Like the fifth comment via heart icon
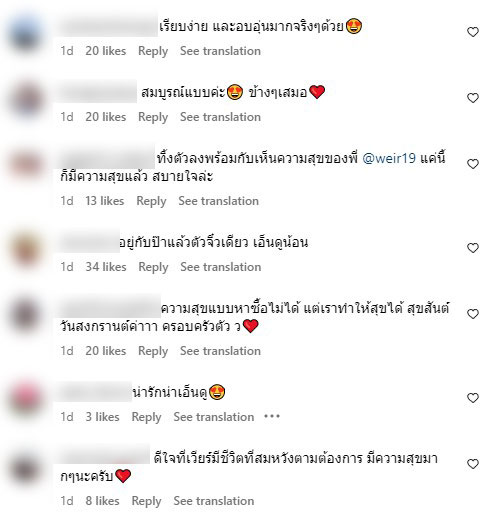This screenshot has height=514, width=491. coord(473,314)
